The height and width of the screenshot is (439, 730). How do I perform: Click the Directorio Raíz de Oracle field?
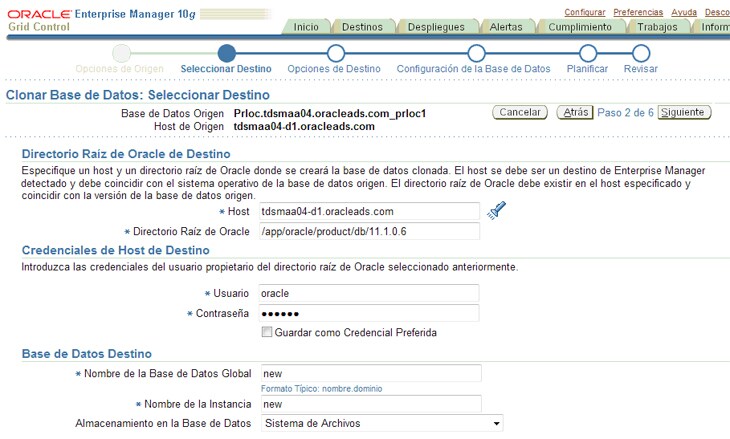(x=369, y=231)
